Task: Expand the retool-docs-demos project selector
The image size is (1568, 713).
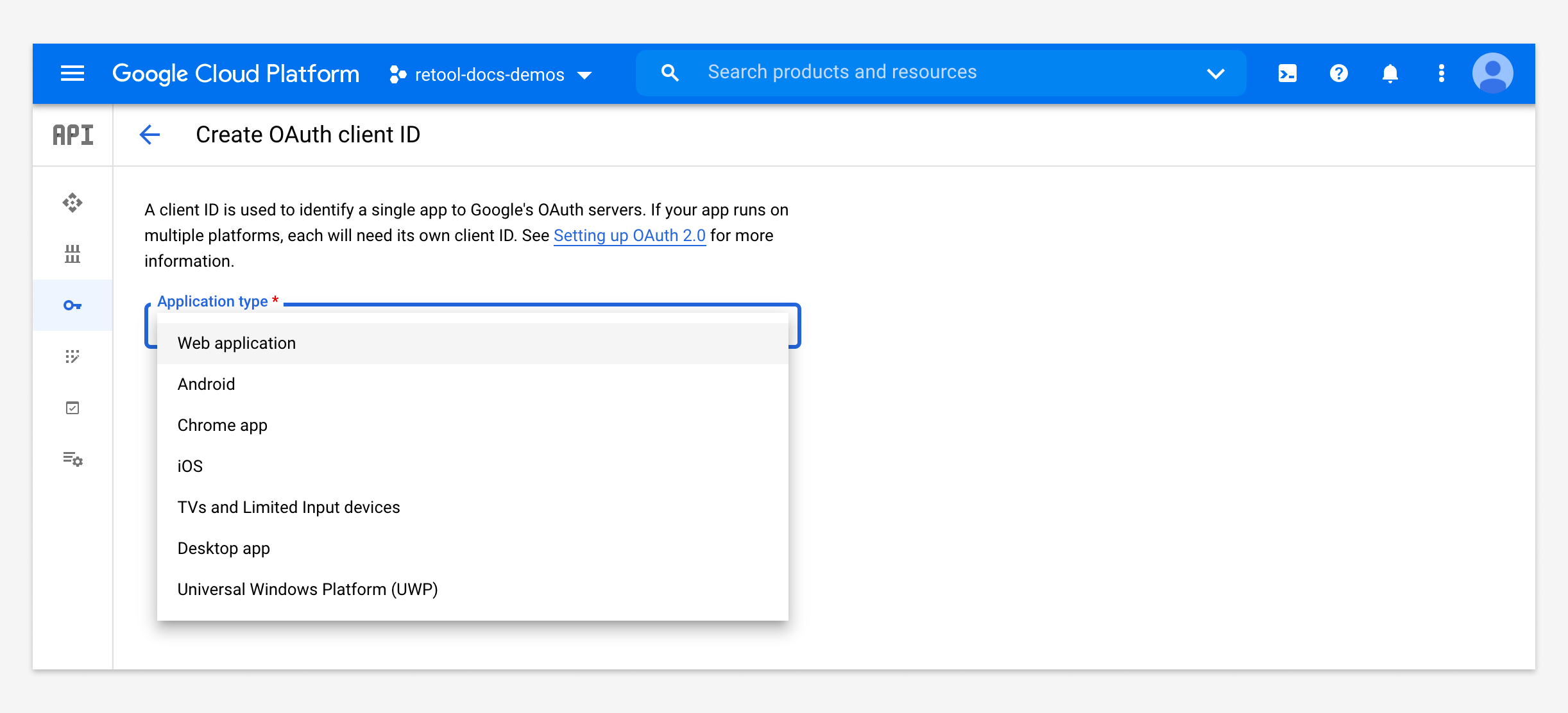Action: pos(491,74)
